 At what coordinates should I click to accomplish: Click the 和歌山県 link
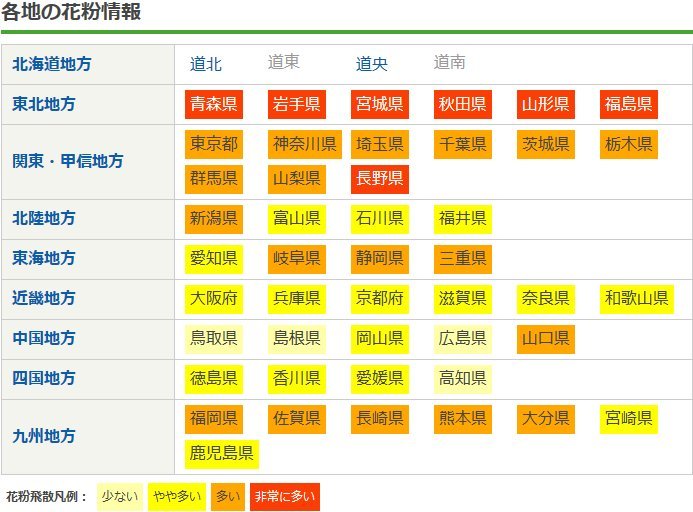point(636,298)
